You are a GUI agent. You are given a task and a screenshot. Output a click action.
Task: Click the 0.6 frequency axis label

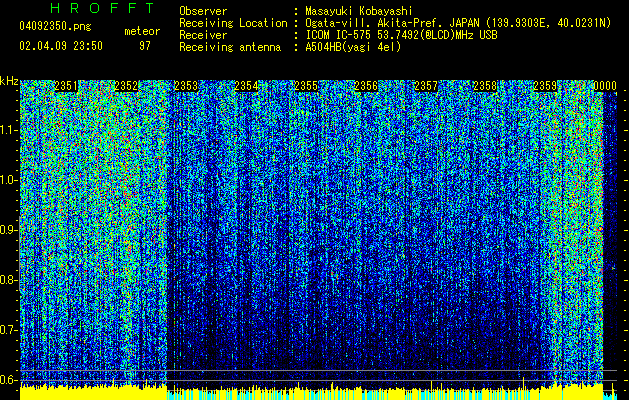[8, 380]
